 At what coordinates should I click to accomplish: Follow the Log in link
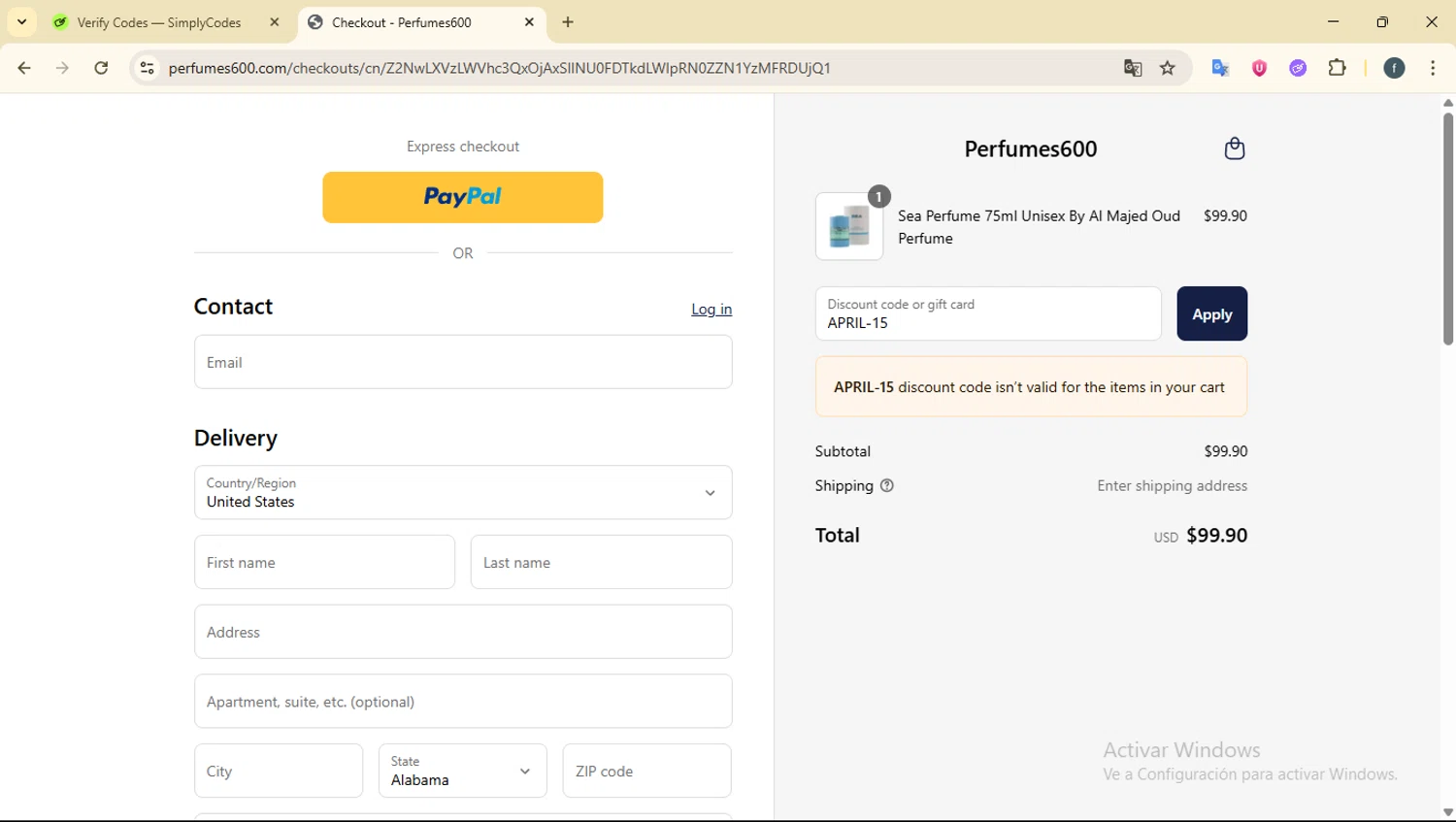[x=711, y=309]
